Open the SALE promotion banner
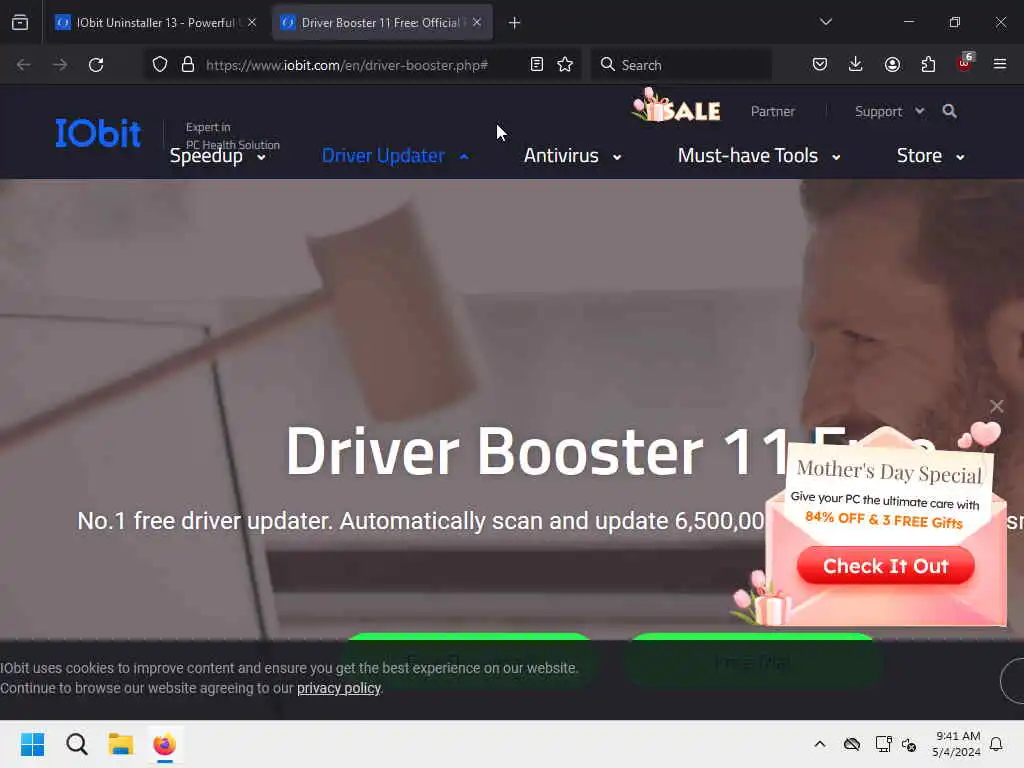This screenshot has width=1024, height=768. tap(677, 107)
